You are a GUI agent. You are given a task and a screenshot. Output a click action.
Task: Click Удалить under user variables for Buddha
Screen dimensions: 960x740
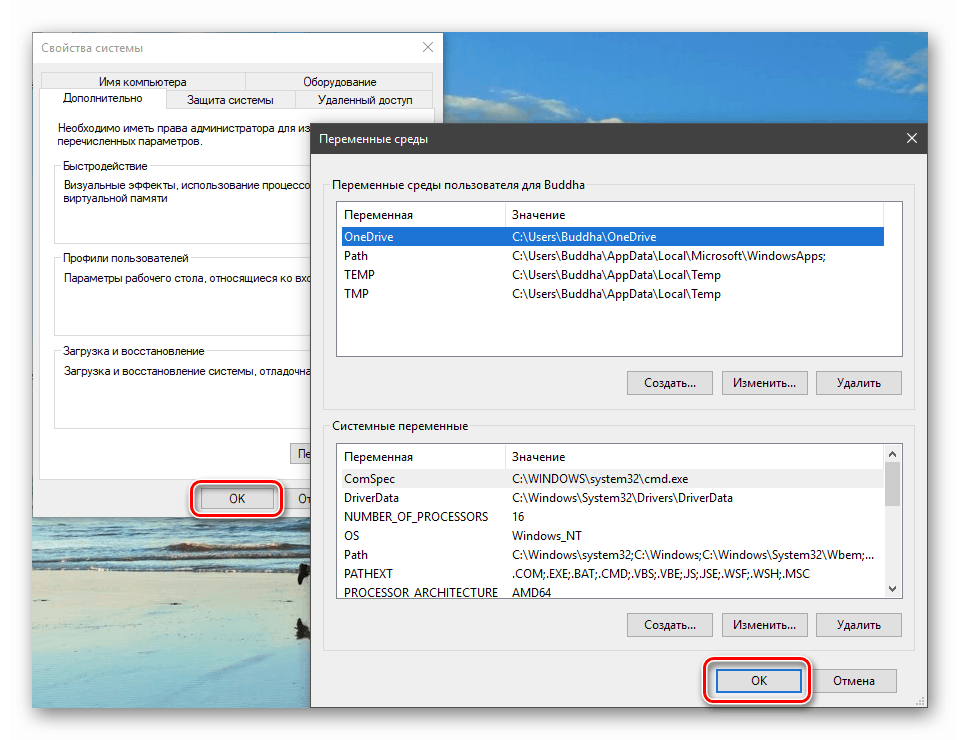tap(859, 383)
